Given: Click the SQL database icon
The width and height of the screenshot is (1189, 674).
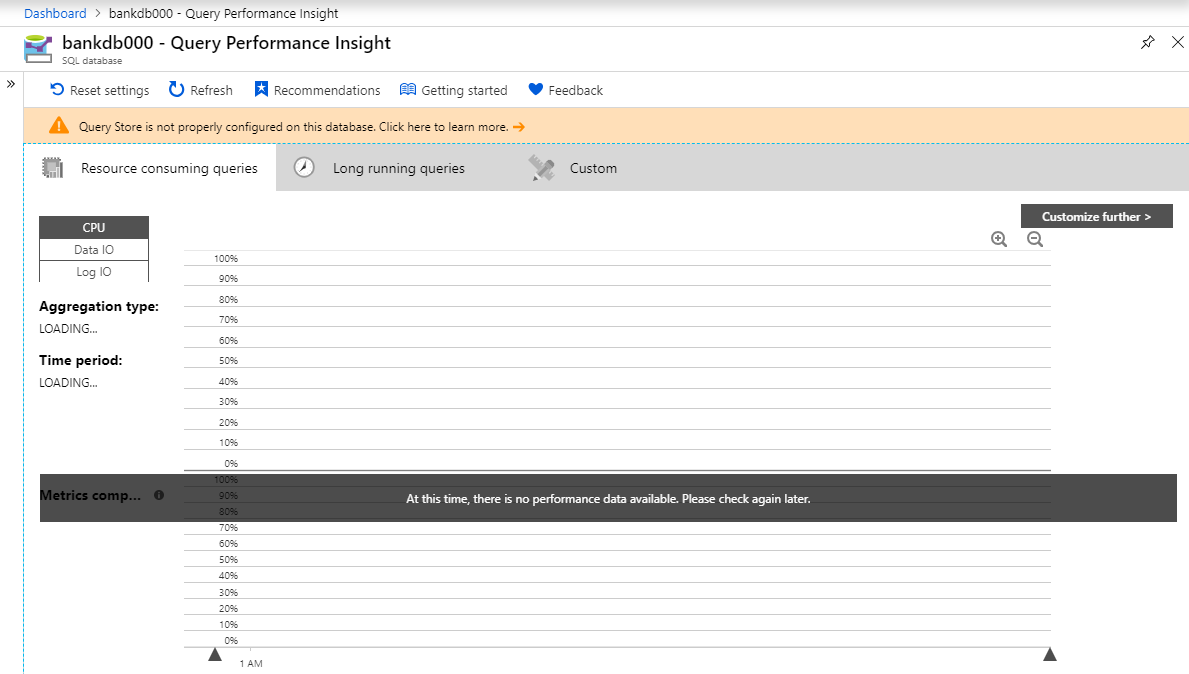Looking at the screenshot, I should [38, 49].
